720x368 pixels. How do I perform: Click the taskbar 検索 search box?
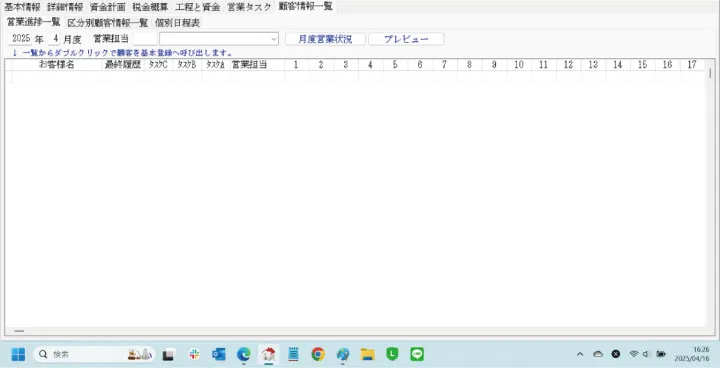[x=94, y=354]
